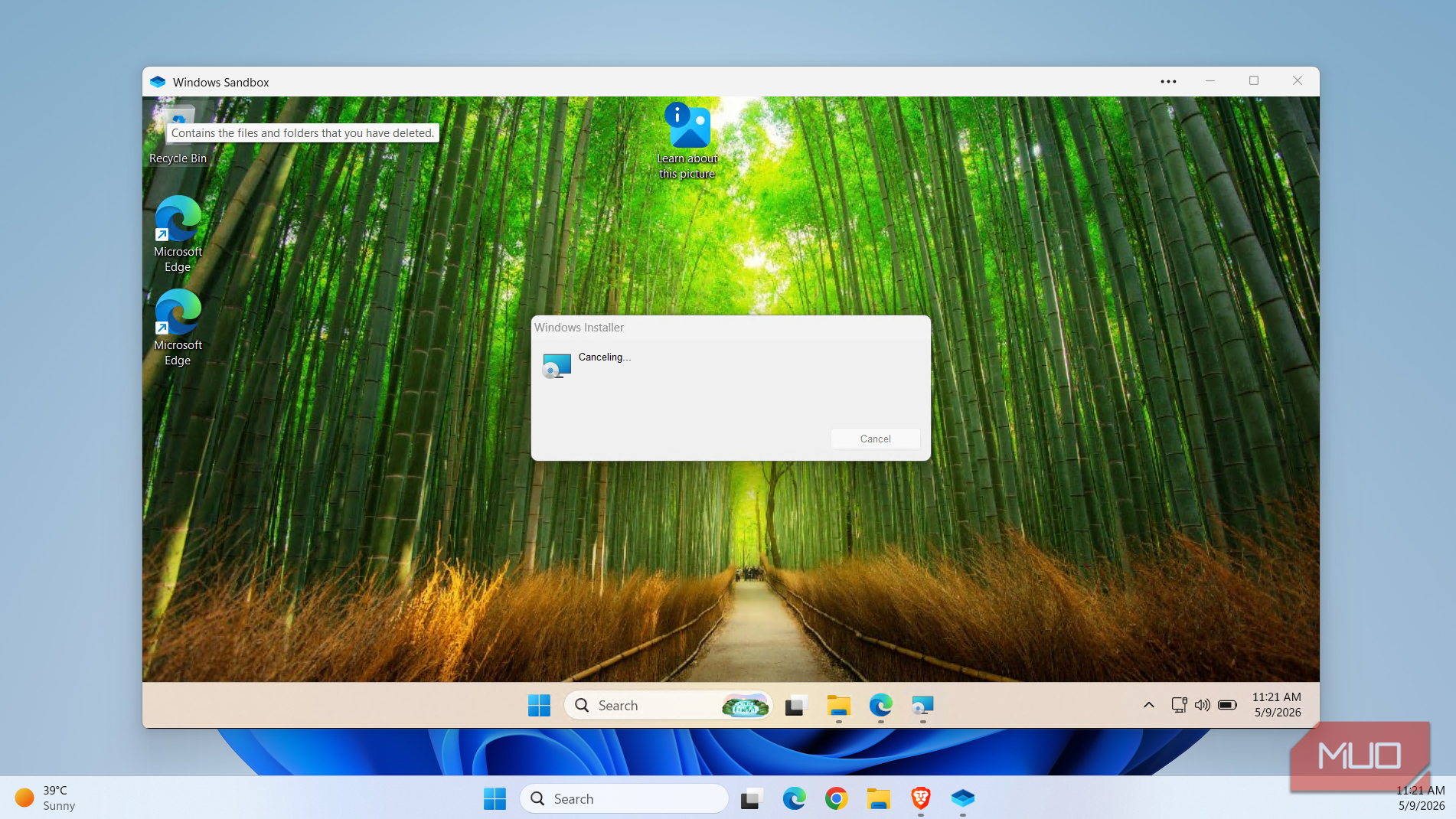The width and height of the screenshot is (1456, 819).
Task: Click the Sandbox battery tray icon
Action: coord(1227,705)
